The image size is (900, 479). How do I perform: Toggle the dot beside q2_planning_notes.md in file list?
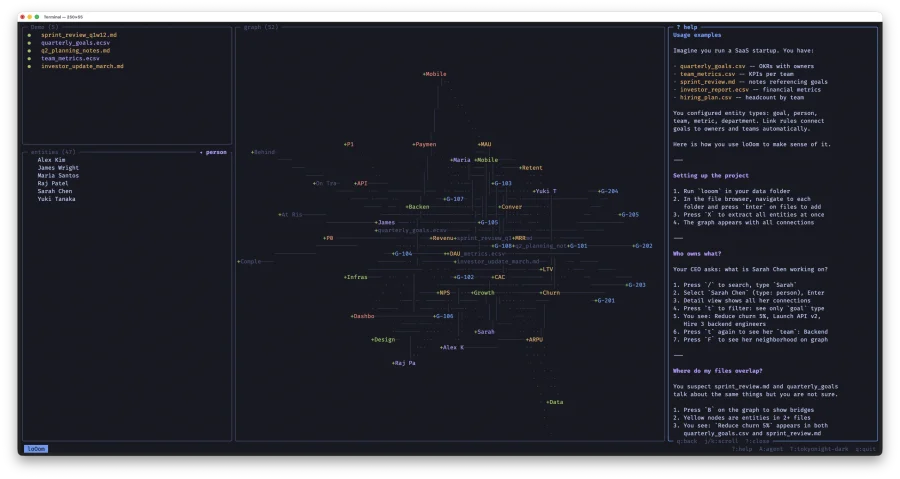[29, 51]
